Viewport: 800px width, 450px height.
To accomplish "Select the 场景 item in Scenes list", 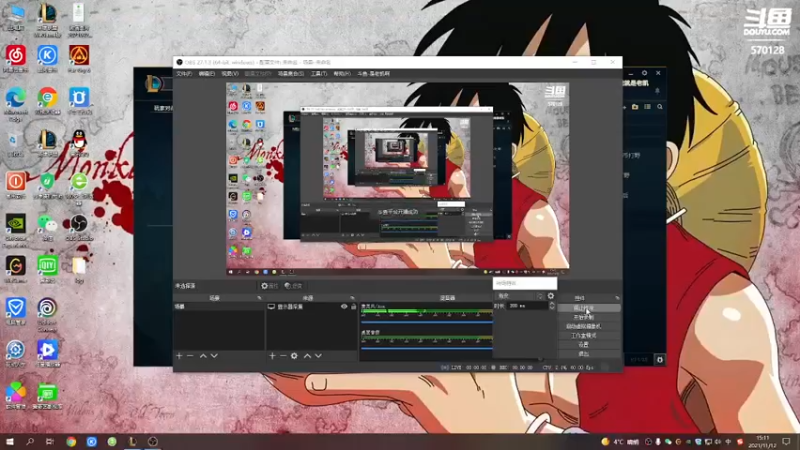I will click(219, 307).
